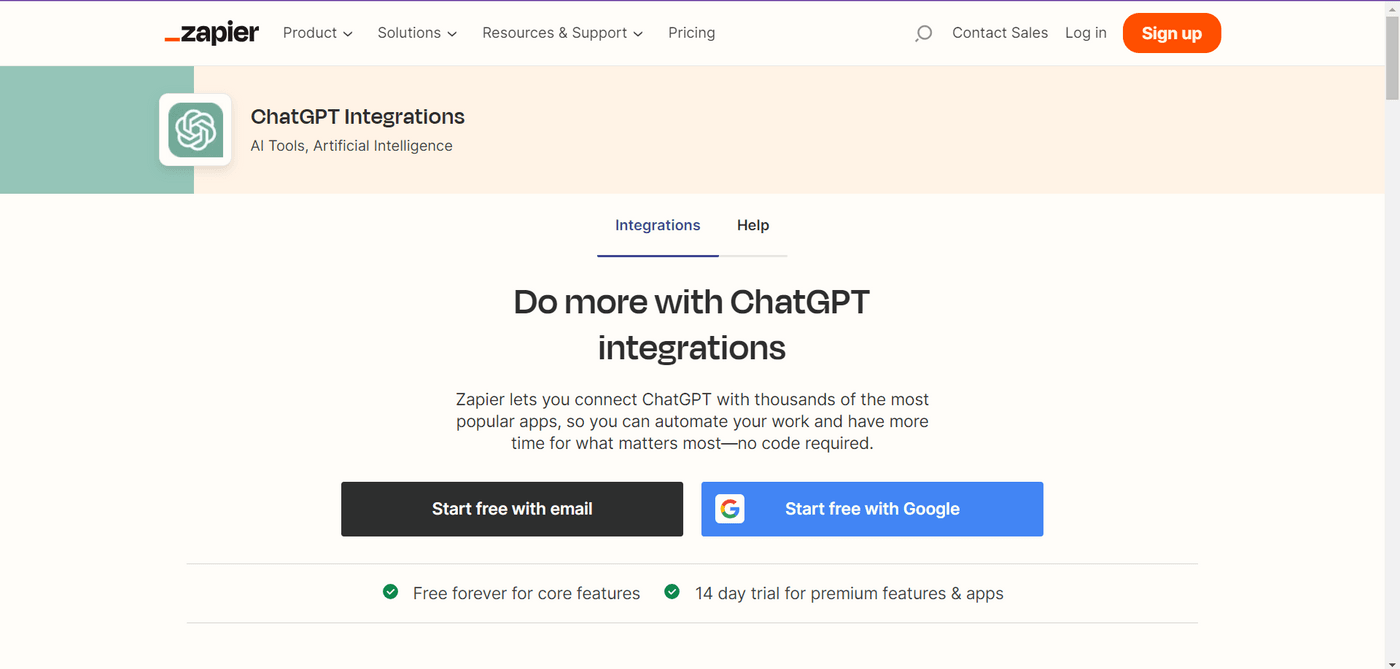Click 'Start free with email'
Screen dimensions: 1400x669
click(512, 509)
